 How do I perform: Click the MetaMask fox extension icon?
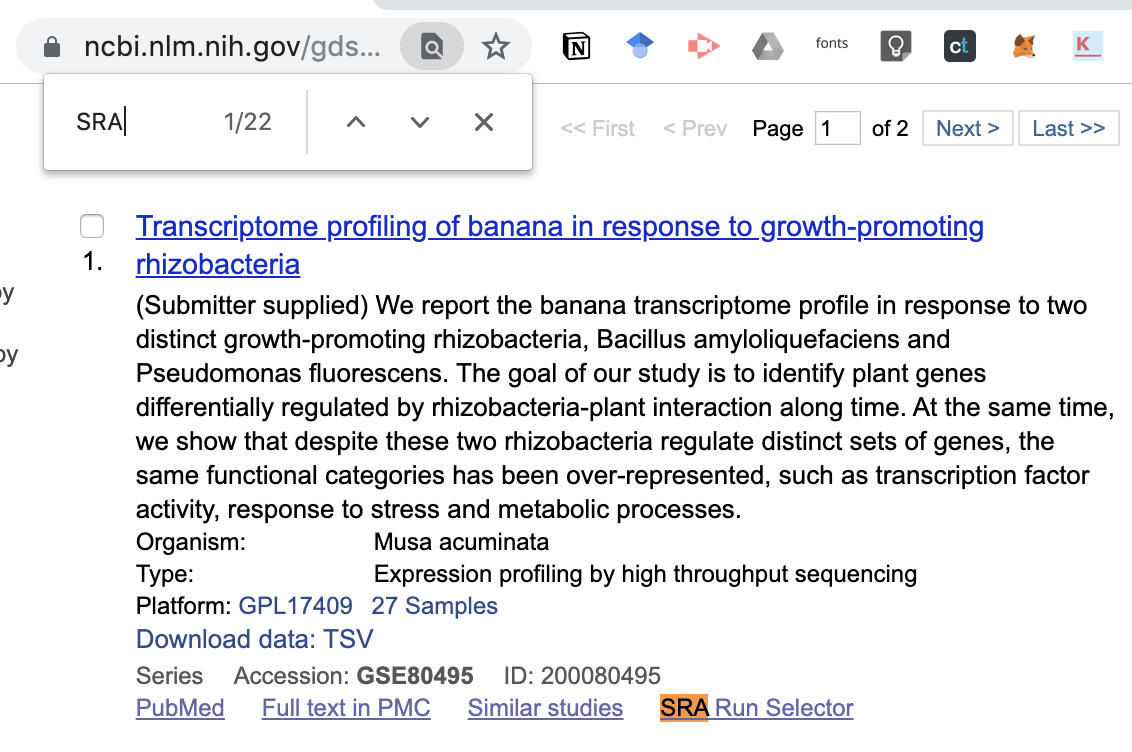pos(1023,46)
